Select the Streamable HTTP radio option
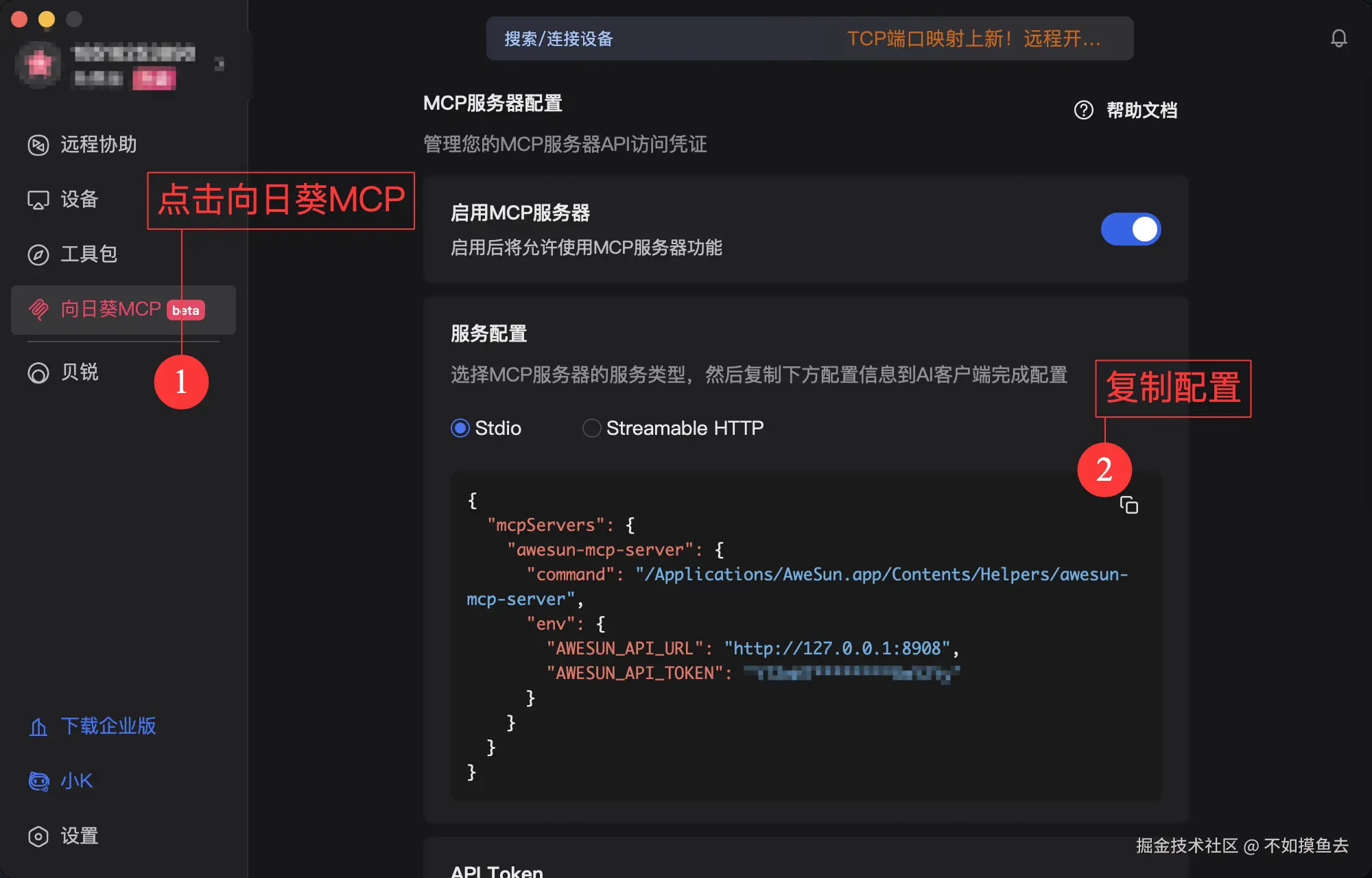The image size is (1372, 878). point(591,428)
